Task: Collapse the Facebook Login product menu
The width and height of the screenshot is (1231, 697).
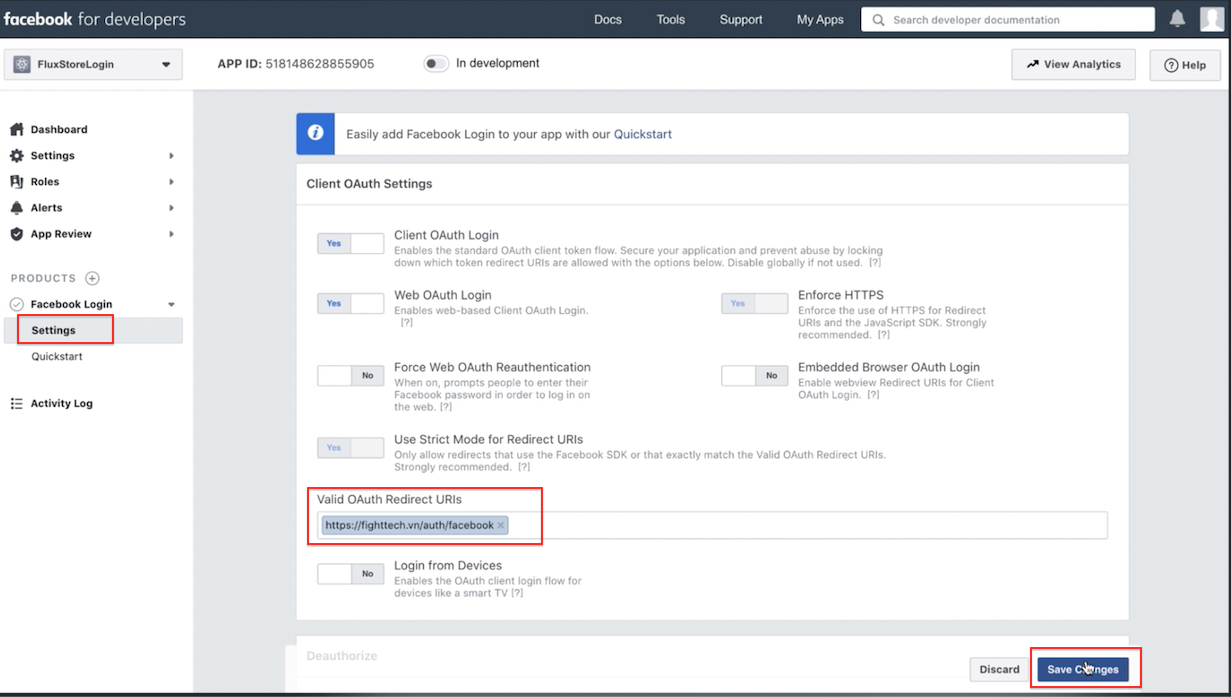Action: (x=171, y=304)
